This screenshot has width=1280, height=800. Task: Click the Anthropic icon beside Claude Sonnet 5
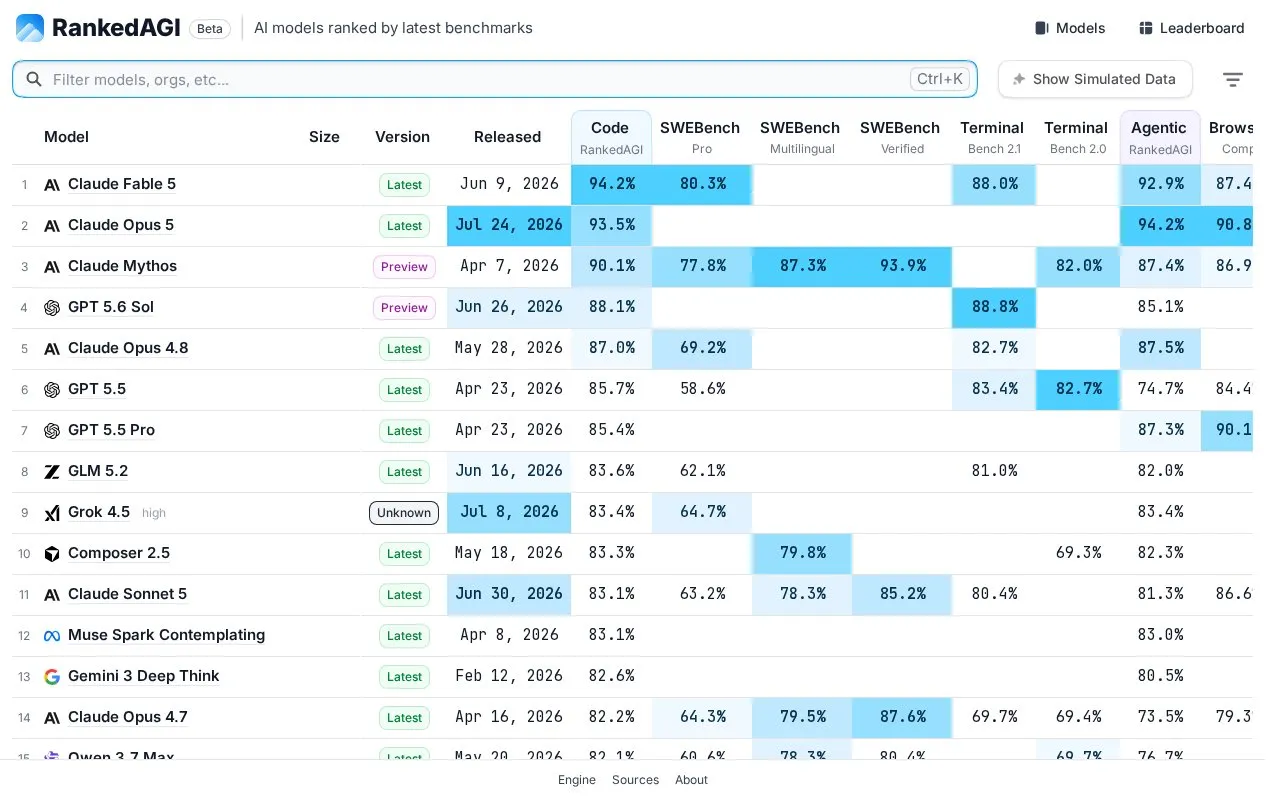point(52,594)
